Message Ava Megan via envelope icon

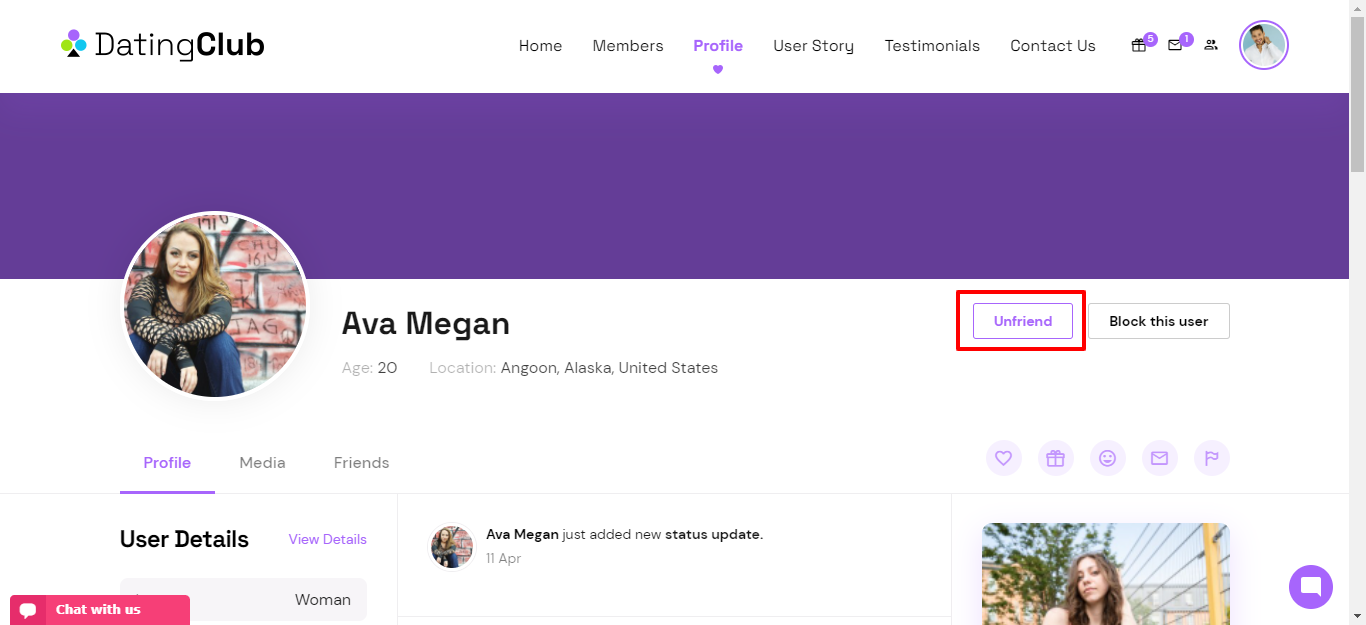1160,458
